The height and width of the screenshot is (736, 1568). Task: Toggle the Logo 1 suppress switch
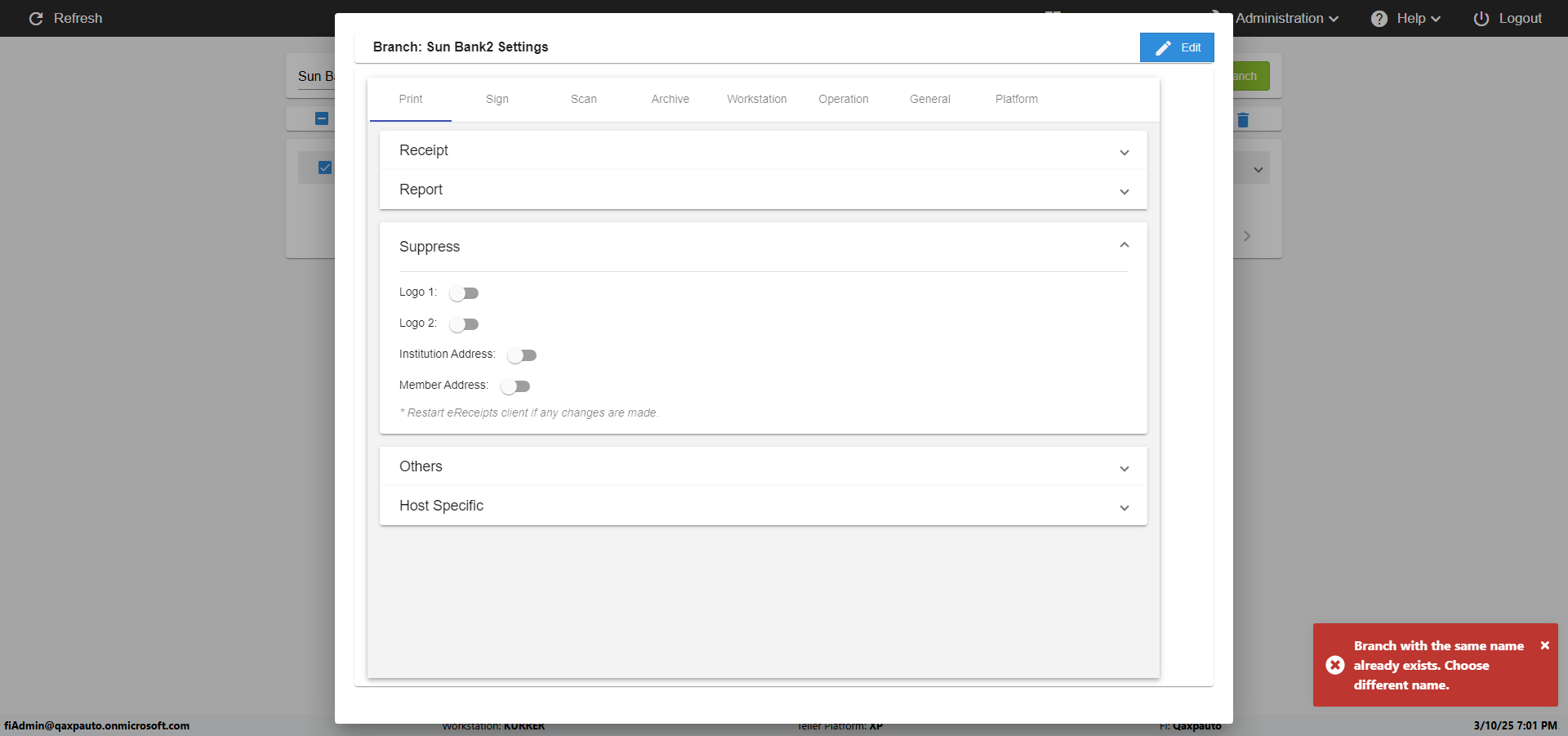[464, 293]
